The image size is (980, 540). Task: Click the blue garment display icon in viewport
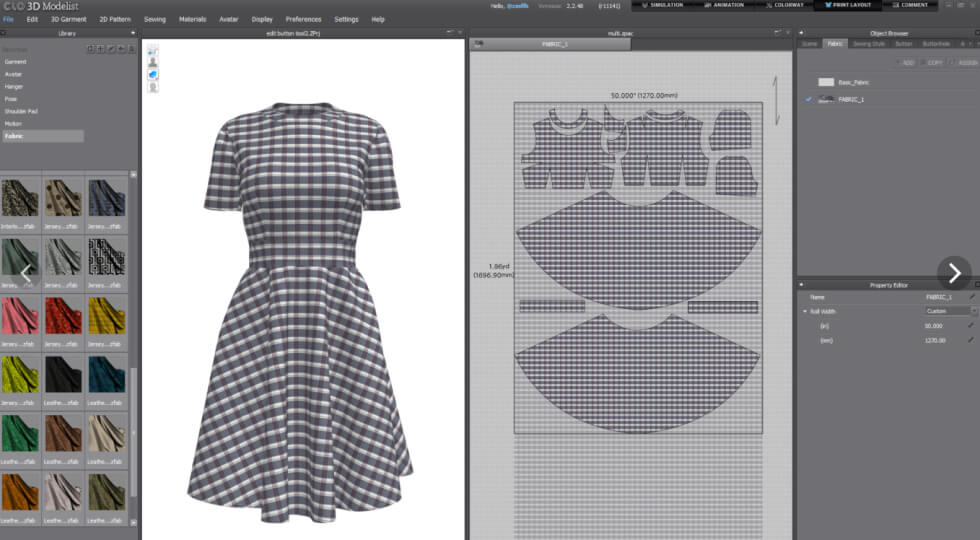(153, 74)
